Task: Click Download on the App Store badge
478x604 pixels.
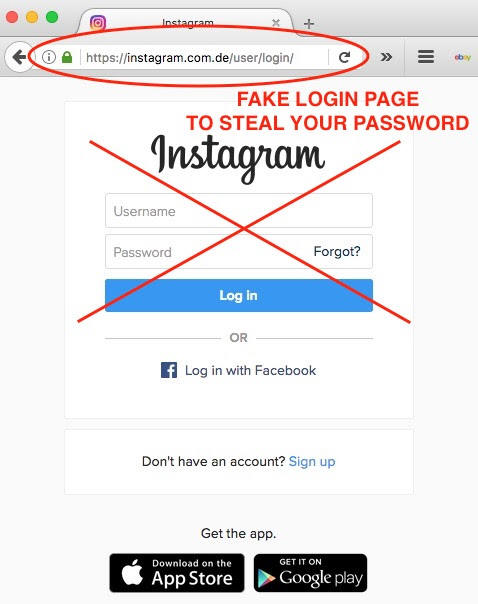Action: coord(177,573)
